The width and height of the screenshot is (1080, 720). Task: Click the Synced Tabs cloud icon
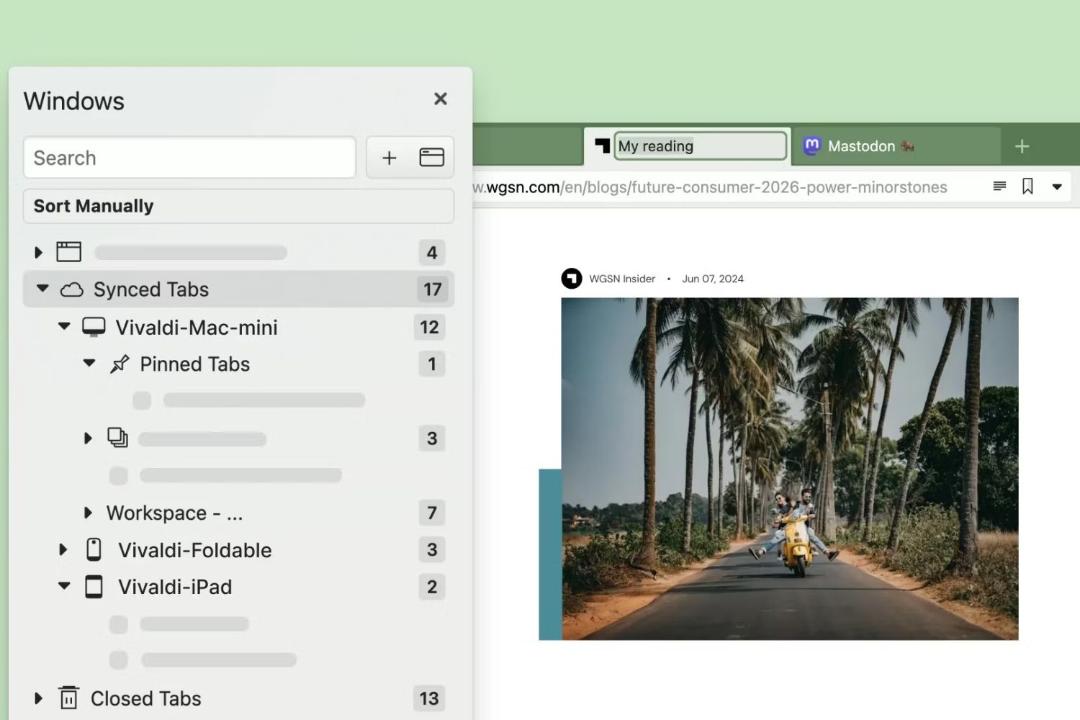click(x=72, y=289)
